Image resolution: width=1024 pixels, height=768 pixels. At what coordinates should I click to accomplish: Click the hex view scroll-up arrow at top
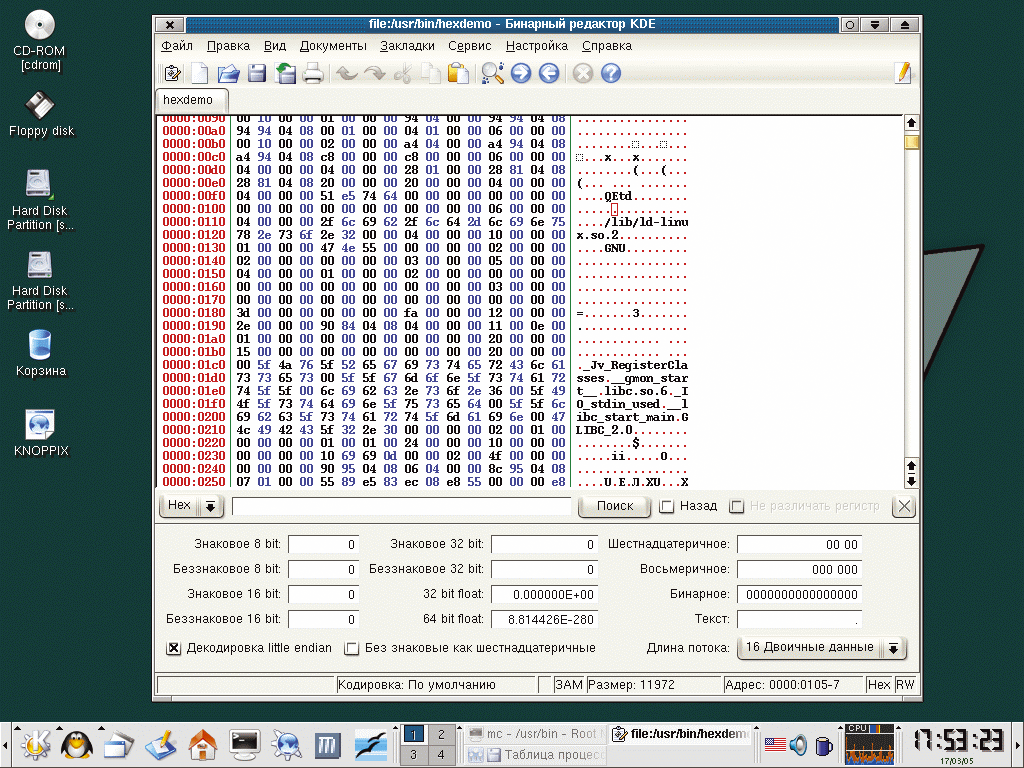pyautogui.click(x=911, y=122)
